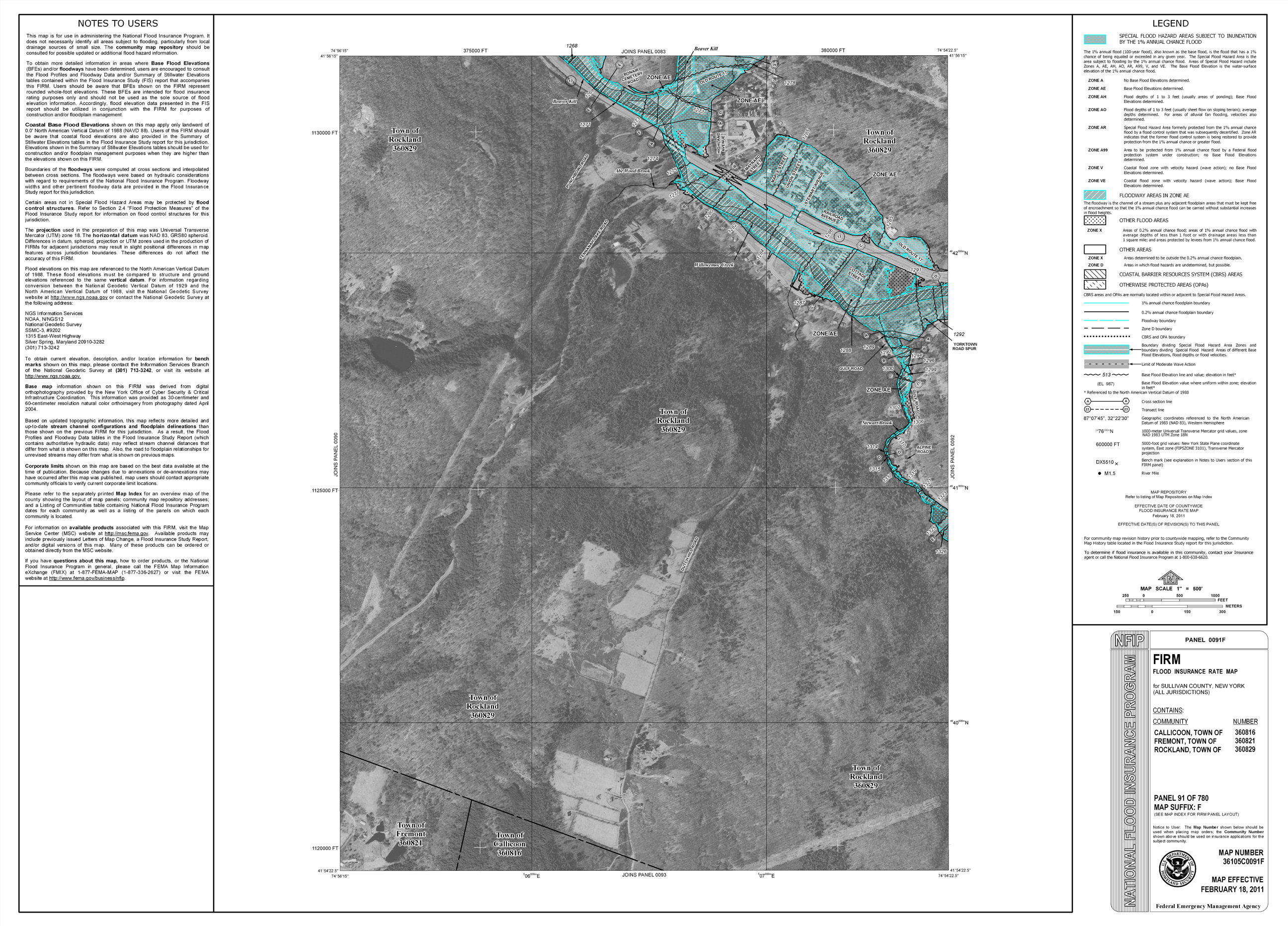Click the Willowemoc Creek label
Viewport: 1288px width, 926px height.
click(x=714, y=265)
